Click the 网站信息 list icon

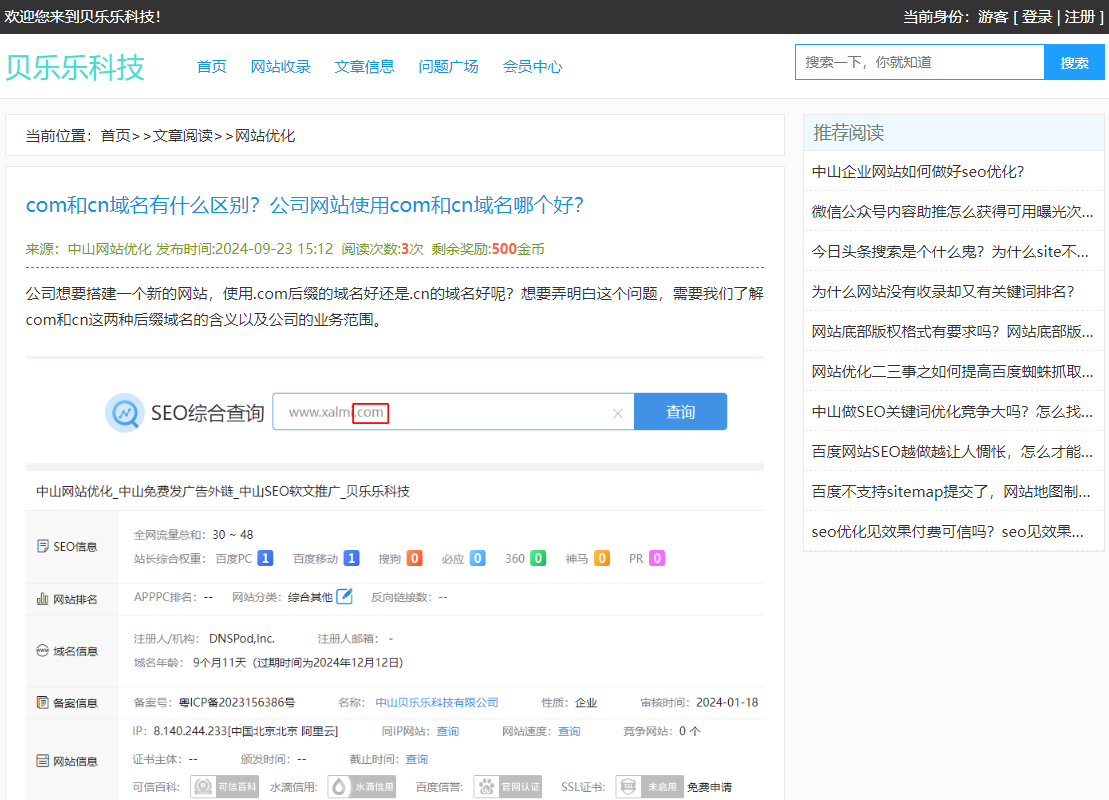coord(42,761)
